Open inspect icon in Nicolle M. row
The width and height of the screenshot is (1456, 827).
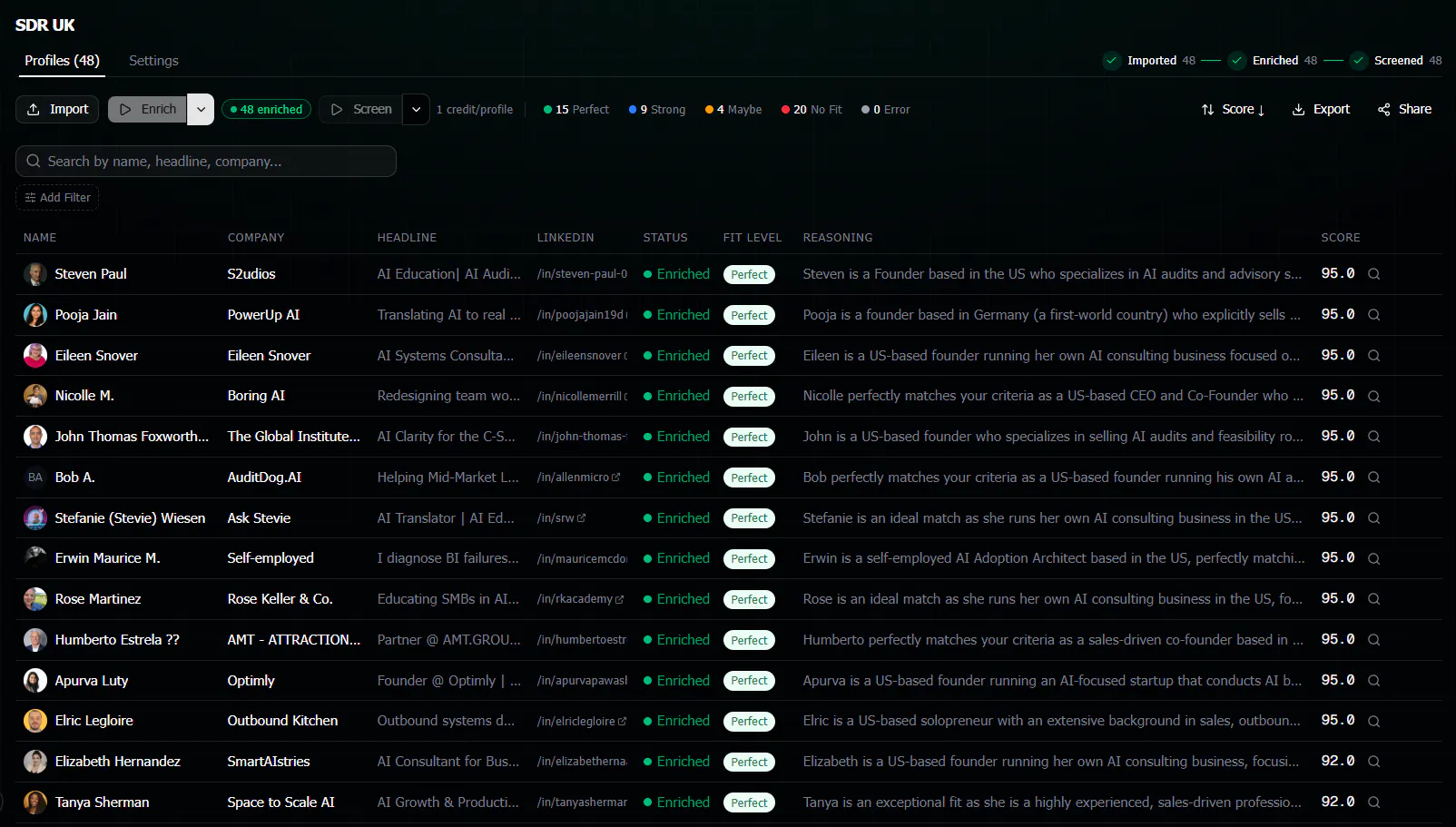coord(1373,396)
